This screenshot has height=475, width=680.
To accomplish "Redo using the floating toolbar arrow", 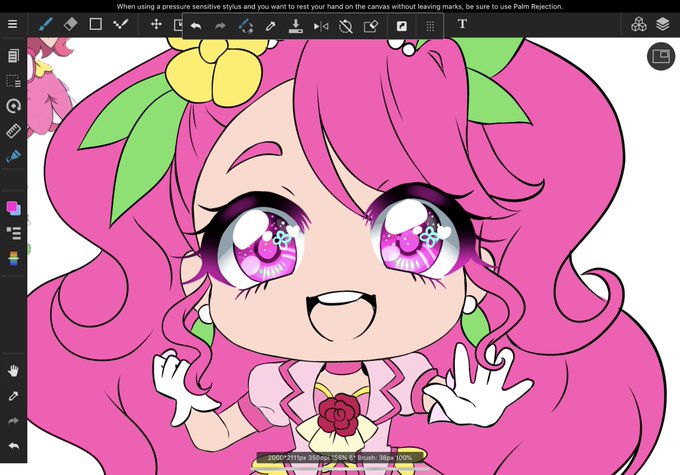I will (220, 26).
